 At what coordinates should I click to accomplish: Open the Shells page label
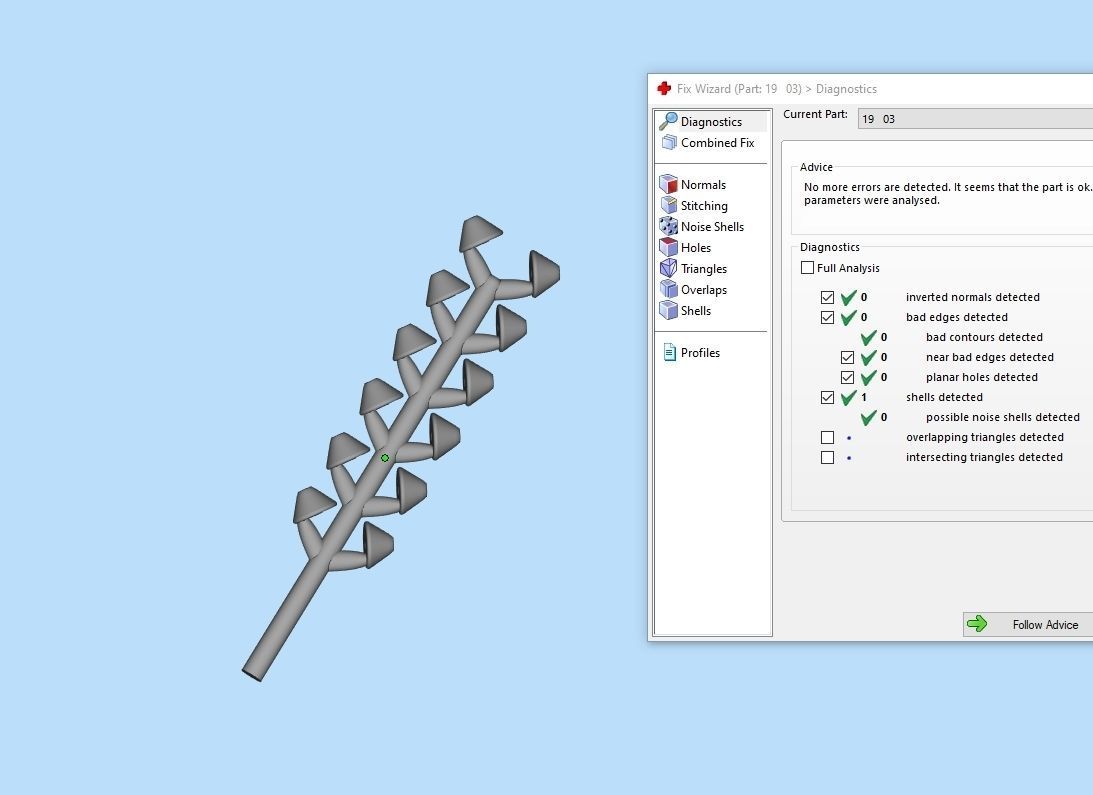tap(696, 310)
